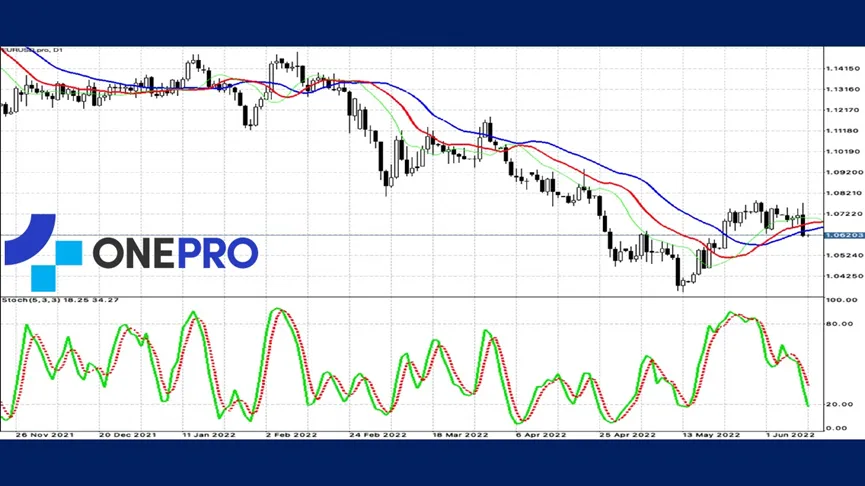Select the 13 May 2022 date label
Image resolution: width=865 pixels, height=486 pixels.
(711, 435)
